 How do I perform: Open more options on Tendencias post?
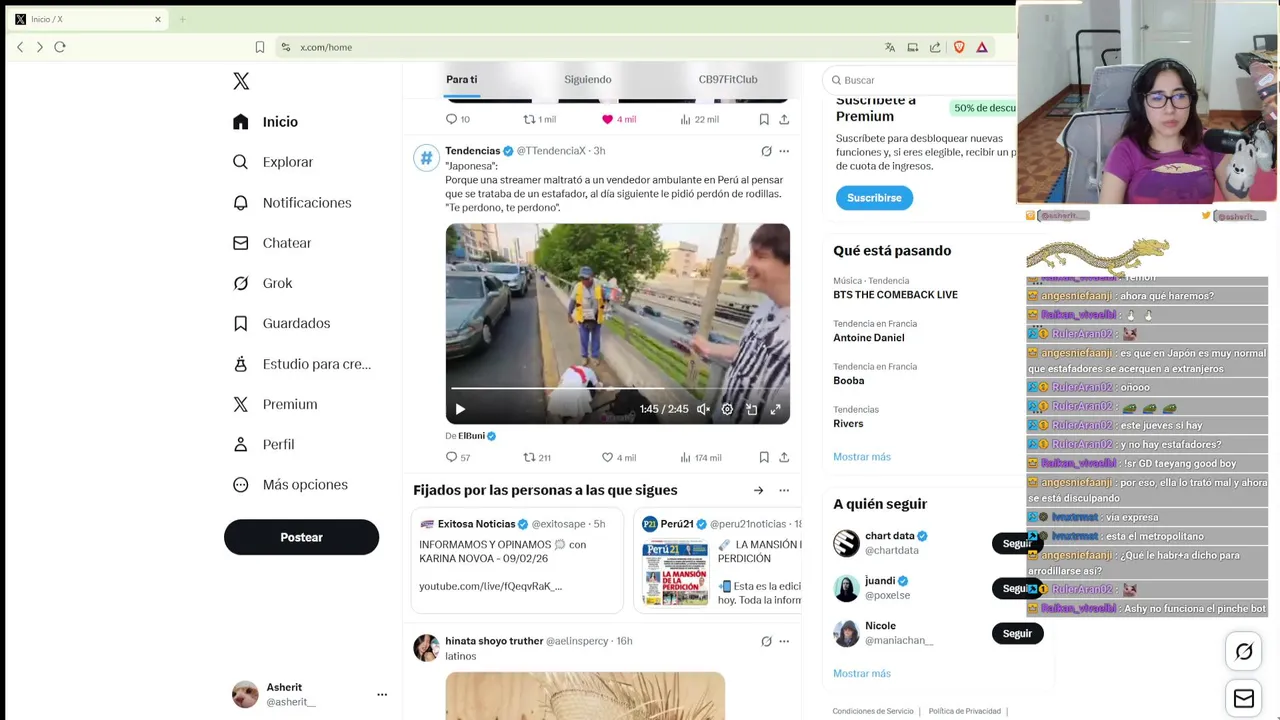tap(784, 151)
